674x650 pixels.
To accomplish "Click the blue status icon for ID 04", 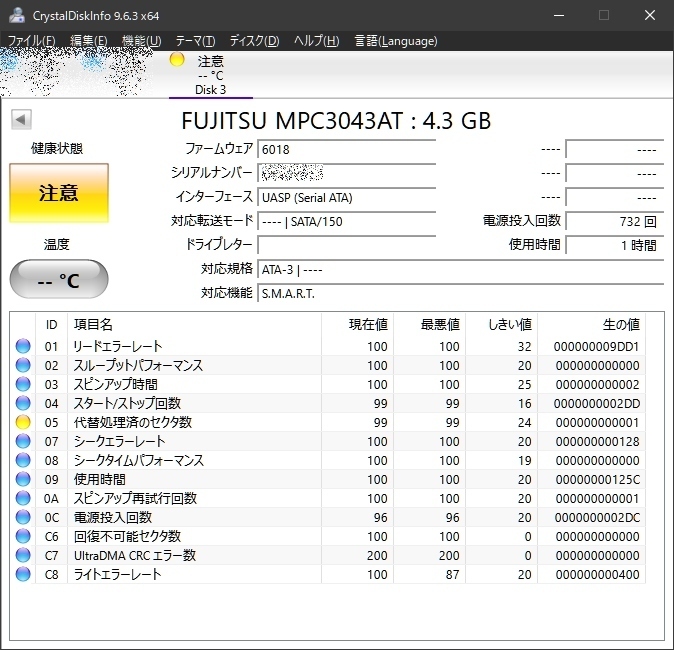I will click(23, 403).
